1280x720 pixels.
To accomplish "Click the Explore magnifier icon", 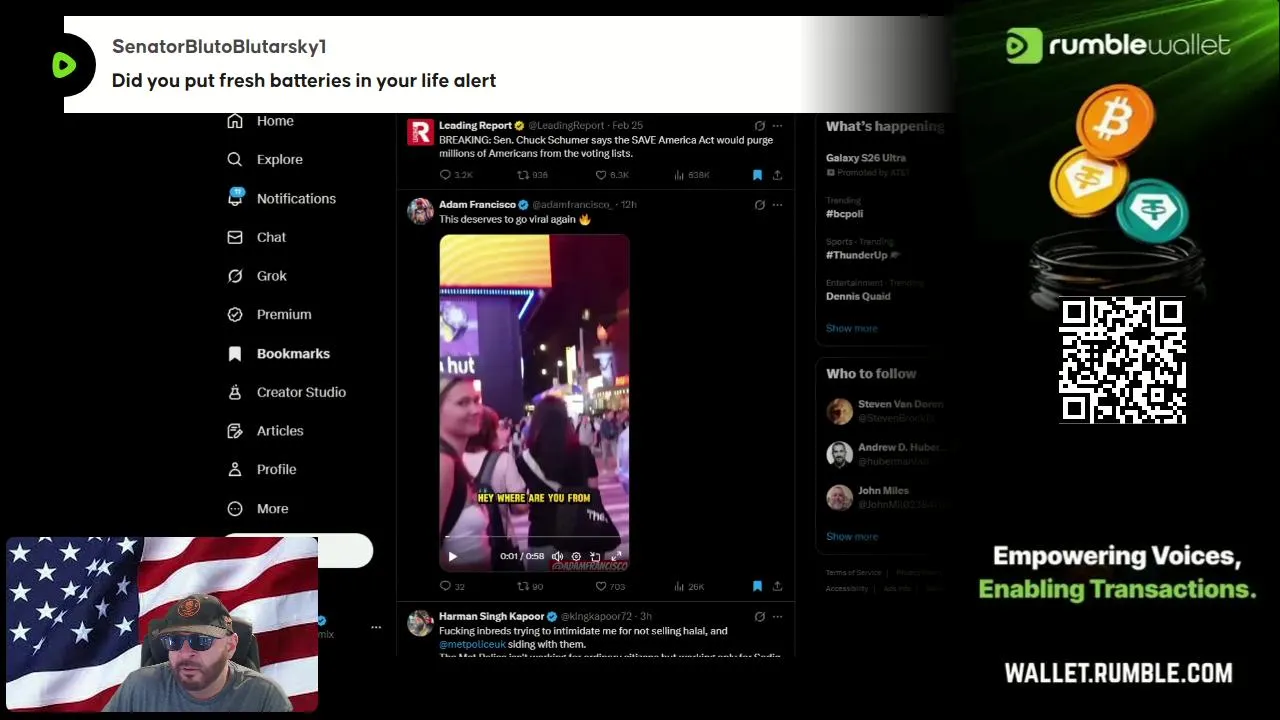I will [x=235, y=159].
